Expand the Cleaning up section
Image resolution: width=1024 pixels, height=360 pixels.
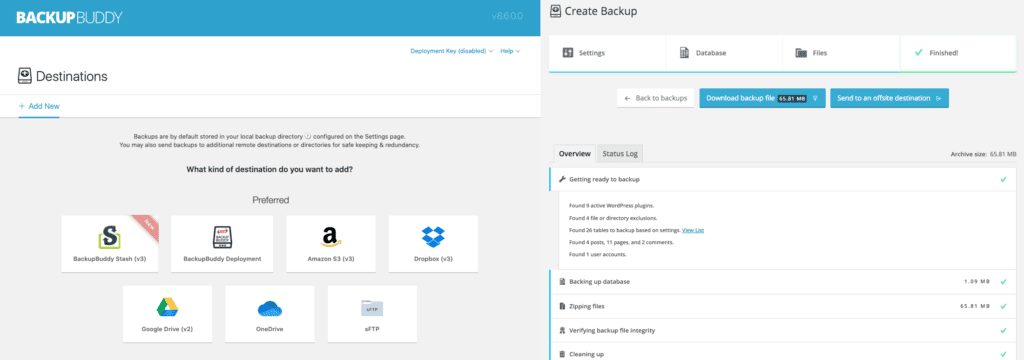pyautogui.click(x=782, y=353)
